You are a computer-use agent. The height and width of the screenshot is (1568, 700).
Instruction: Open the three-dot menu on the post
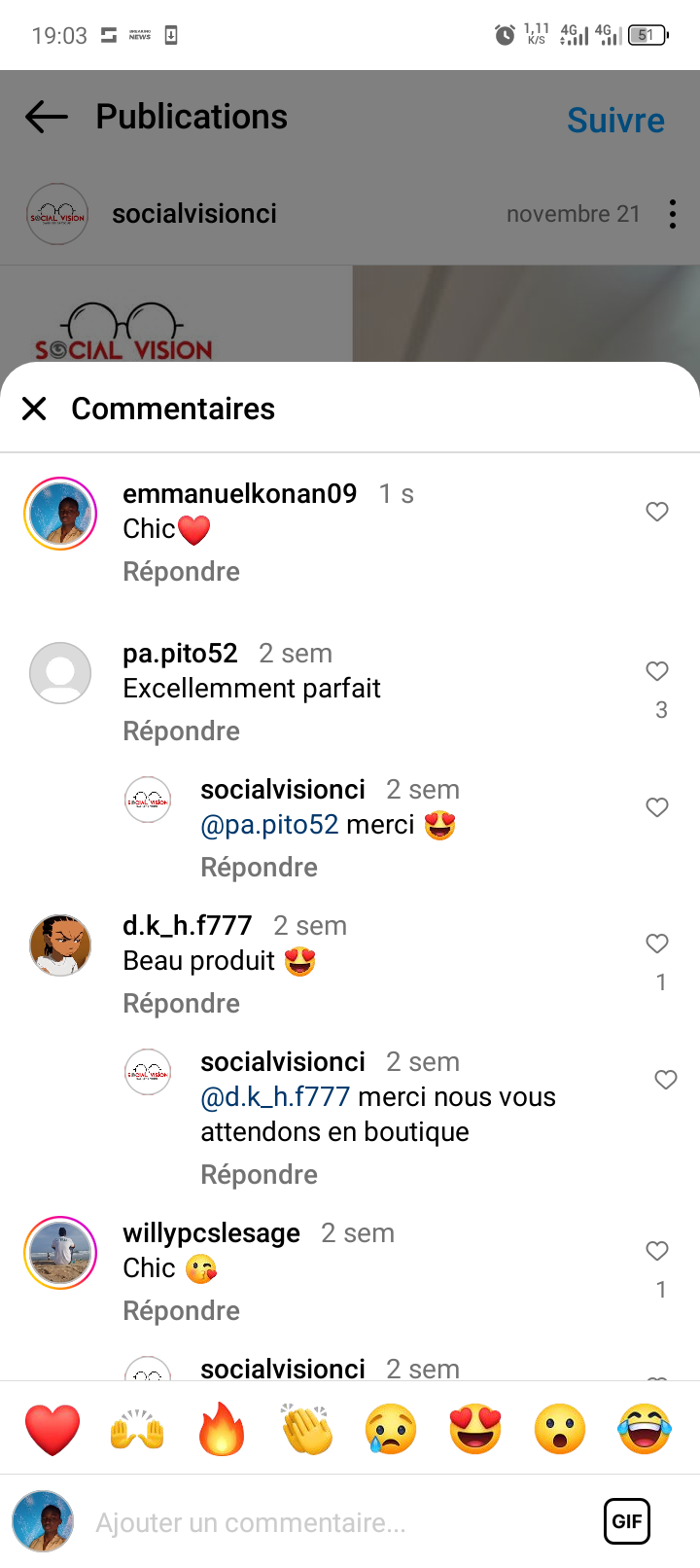tap(672, 214)
